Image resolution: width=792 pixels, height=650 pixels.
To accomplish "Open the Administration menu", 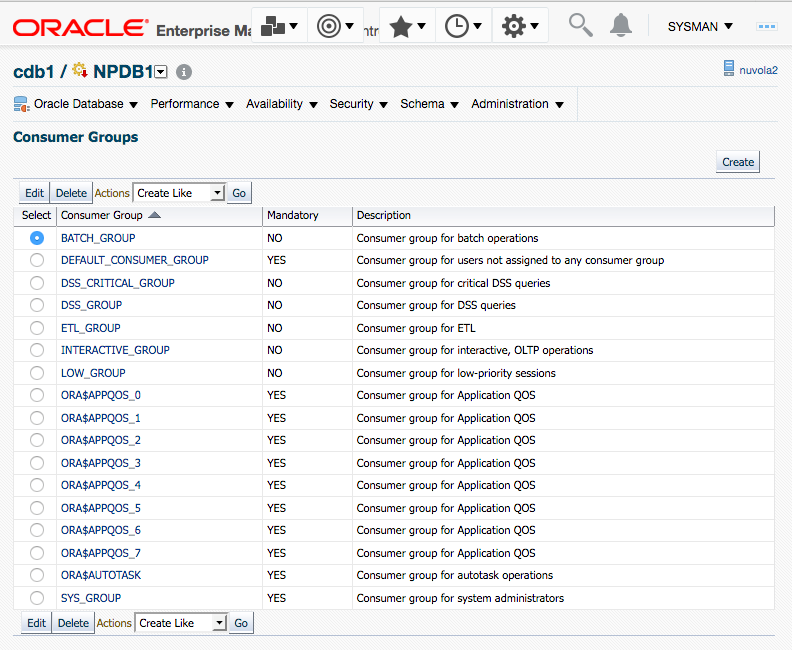I will coord(517,104).
